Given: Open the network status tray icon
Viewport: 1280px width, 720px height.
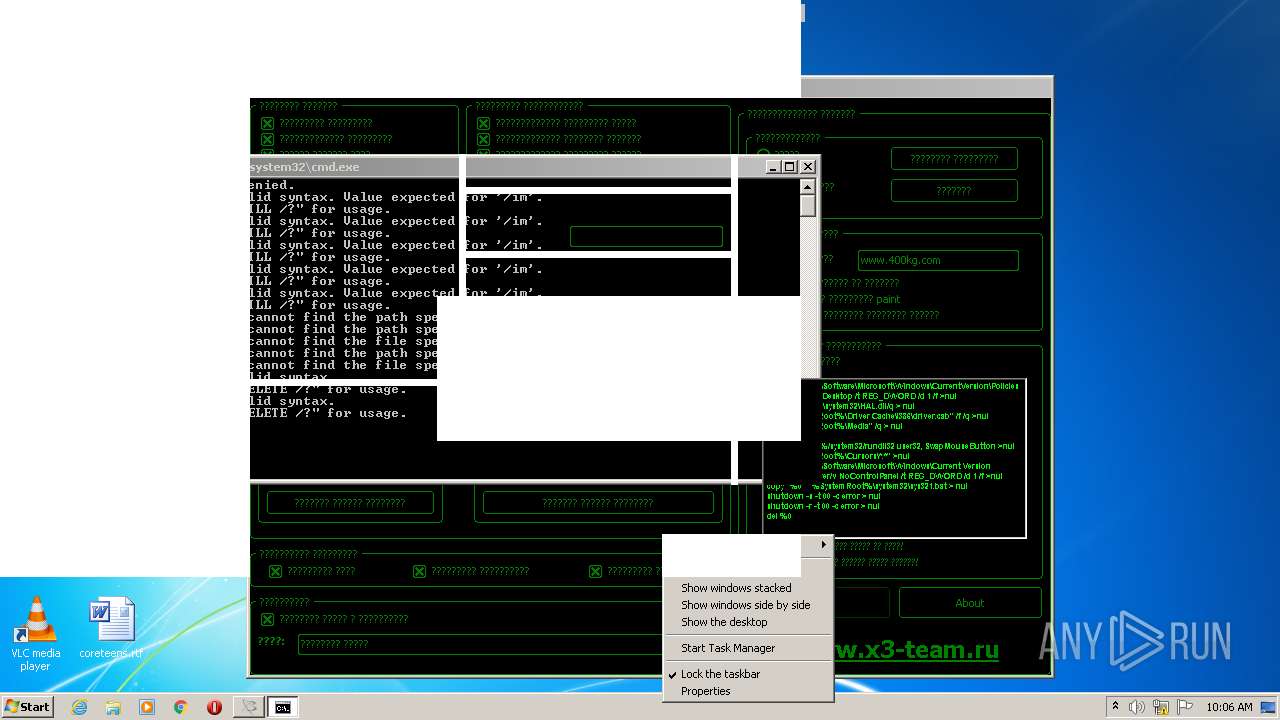Looking at the screenshot, I should coord(1162,707).
